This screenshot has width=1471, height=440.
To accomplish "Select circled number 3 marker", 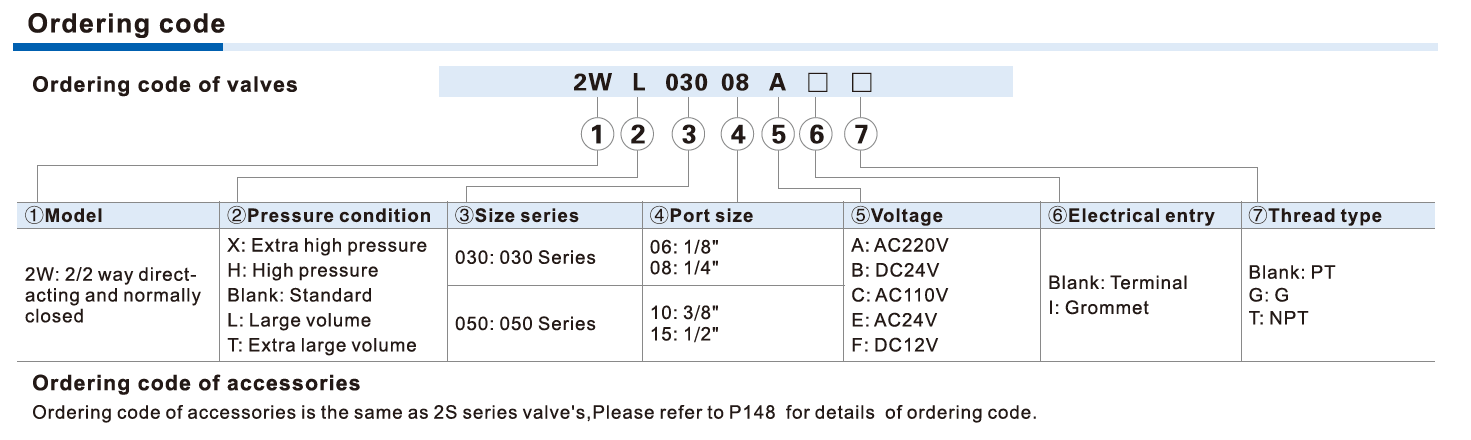I will pyautogui.click(x=688, y=134).
